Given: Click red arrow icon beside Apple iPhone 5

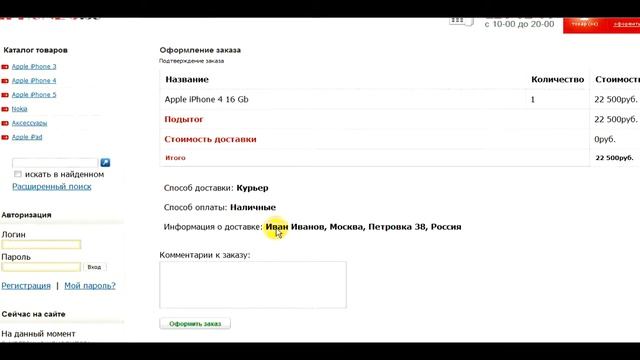Looking at the screenshot, I should click(x=5, y=95).
